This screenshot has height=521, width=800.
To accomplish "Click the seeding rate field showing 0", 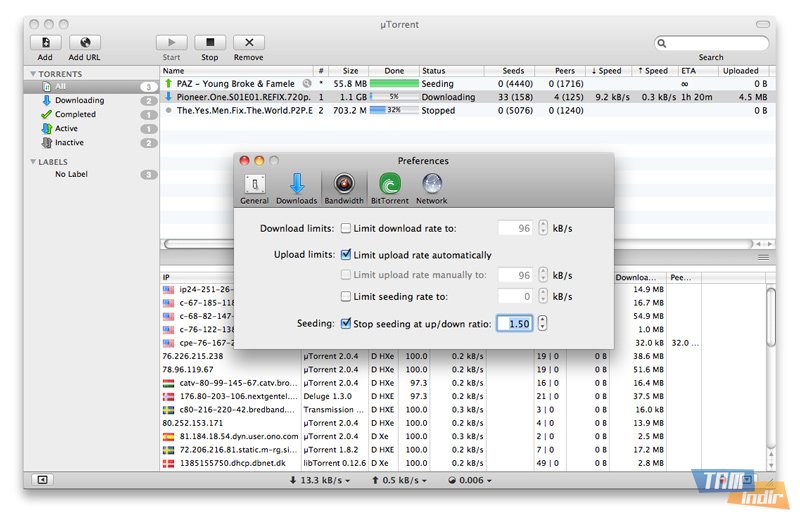I will pyautogui.click(x=515, y=296).
